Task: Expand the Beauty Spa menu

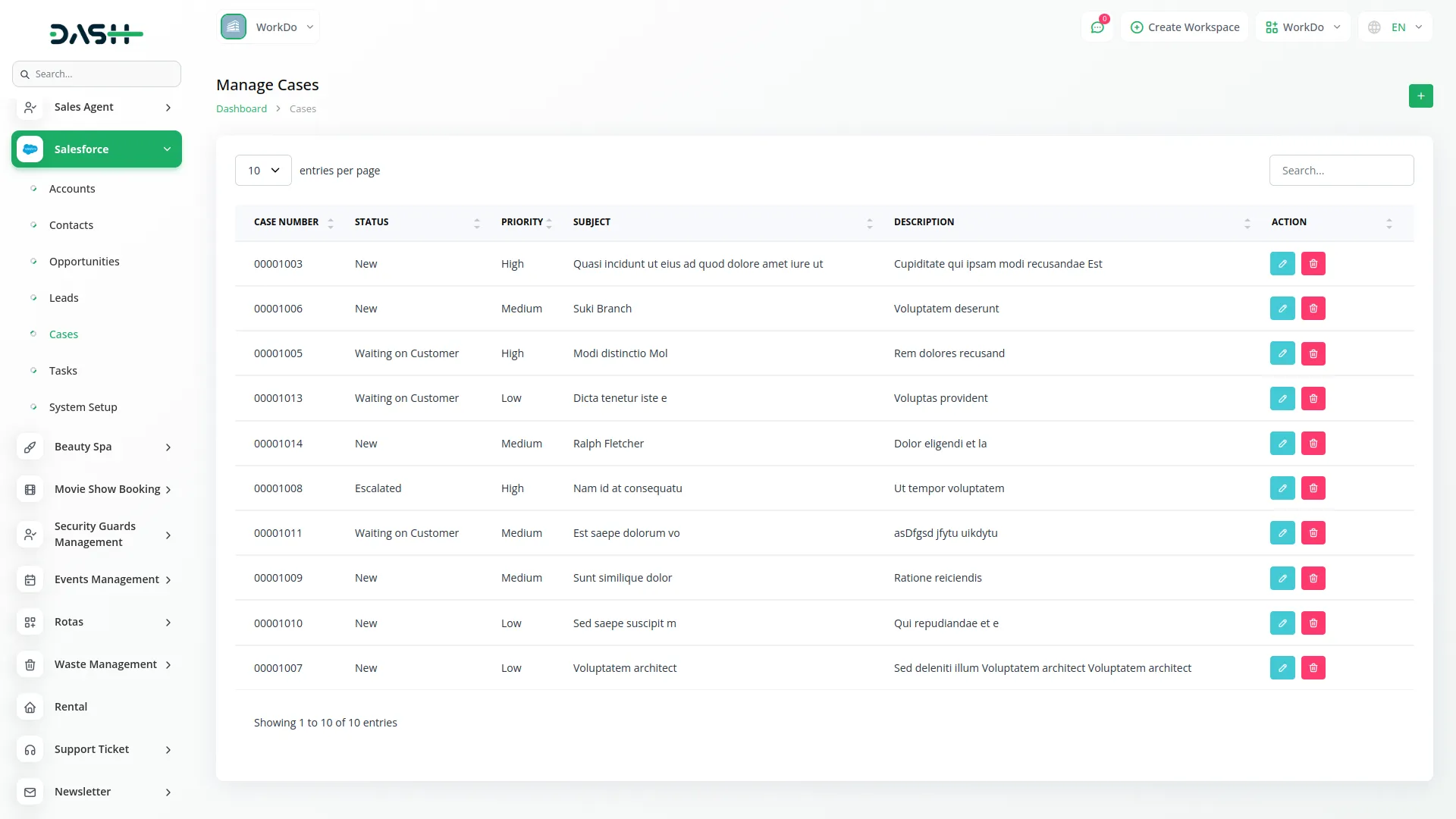Action: (82, 447)
